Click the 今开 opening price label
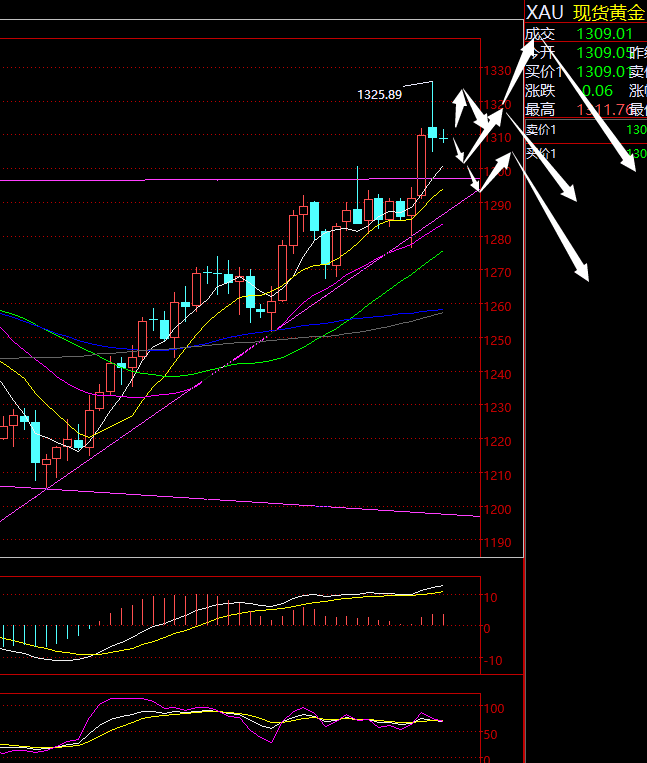The height and width of the screenshot is (763, 647). [540, 53]
